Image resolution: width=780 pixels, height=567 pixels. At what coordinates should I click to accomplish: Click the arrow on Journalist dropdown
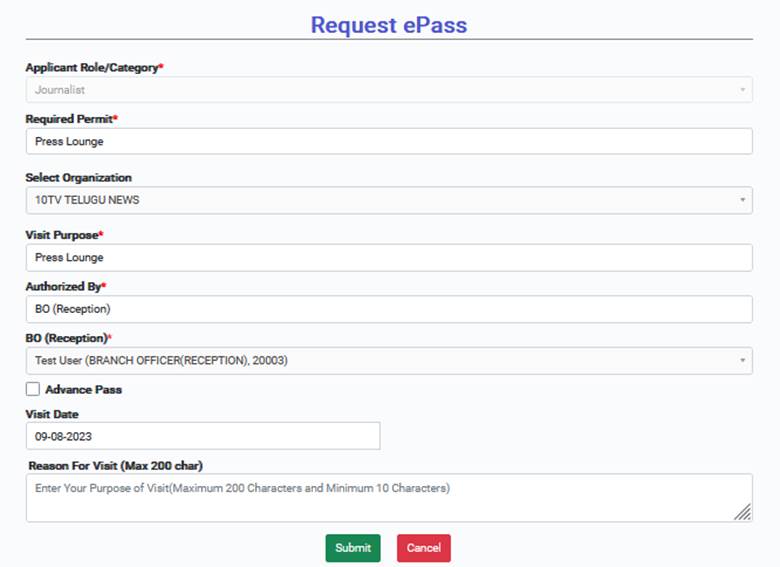pos(742,90)
